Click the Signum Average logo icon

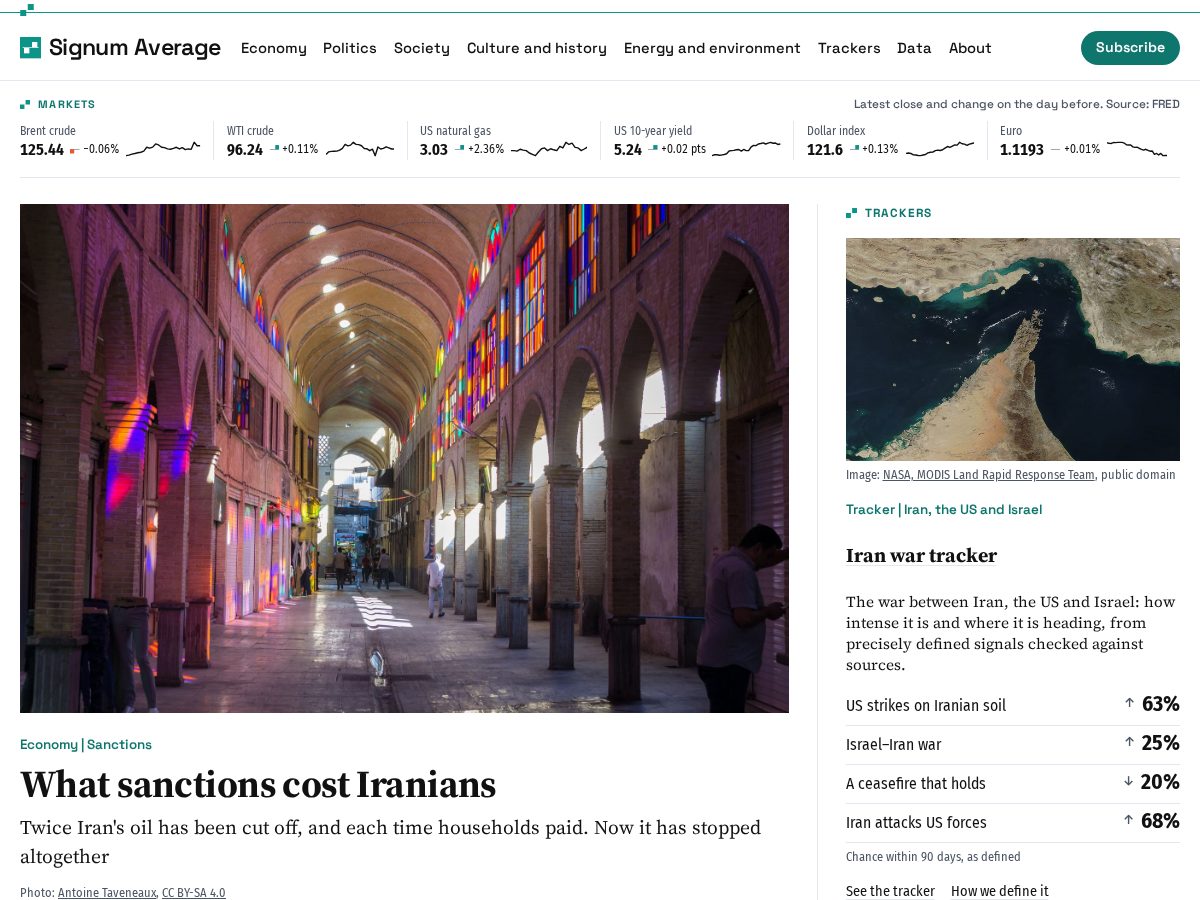click(30, 47)
